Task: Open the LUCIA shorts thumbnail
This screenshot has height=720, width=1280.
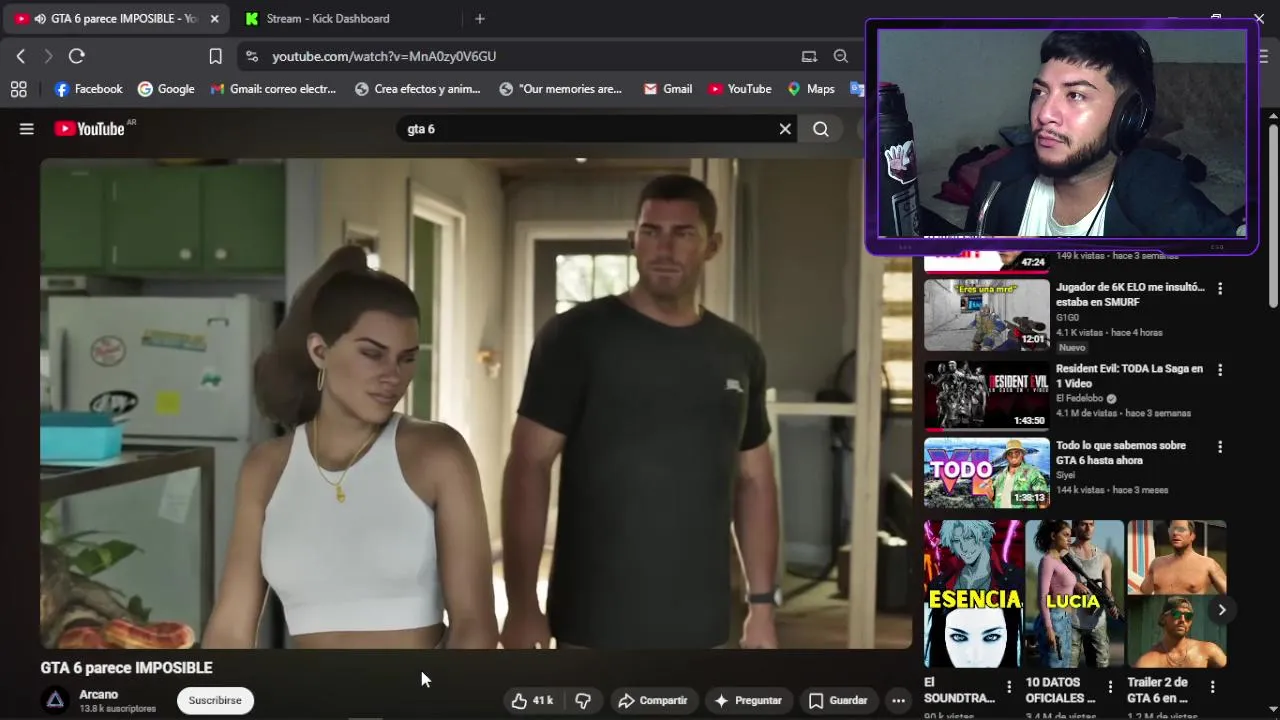Action: (x=1075, y=594)
